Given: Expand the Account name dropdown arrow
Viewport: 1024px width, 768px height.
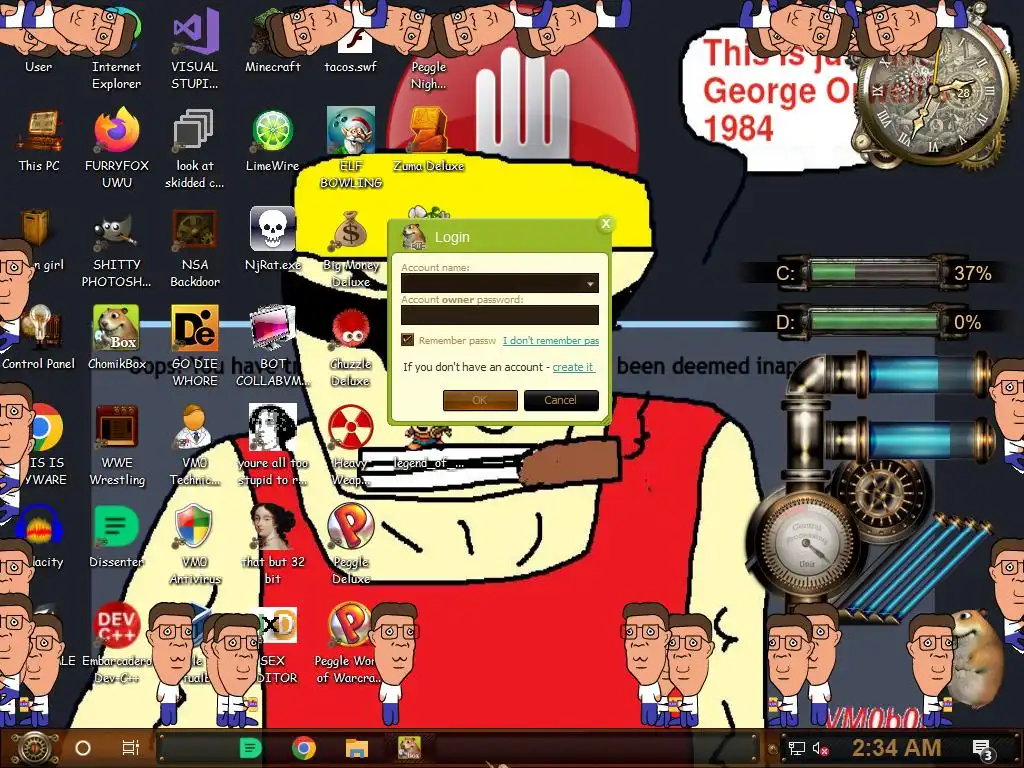Looking at the screenshot, I should coord(590,283).
